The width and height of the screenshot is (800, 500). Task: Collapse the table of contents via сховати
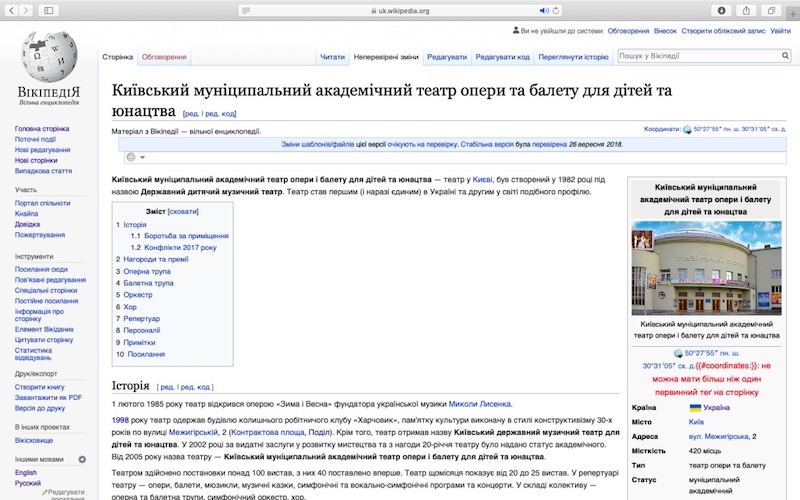point(183,211)
